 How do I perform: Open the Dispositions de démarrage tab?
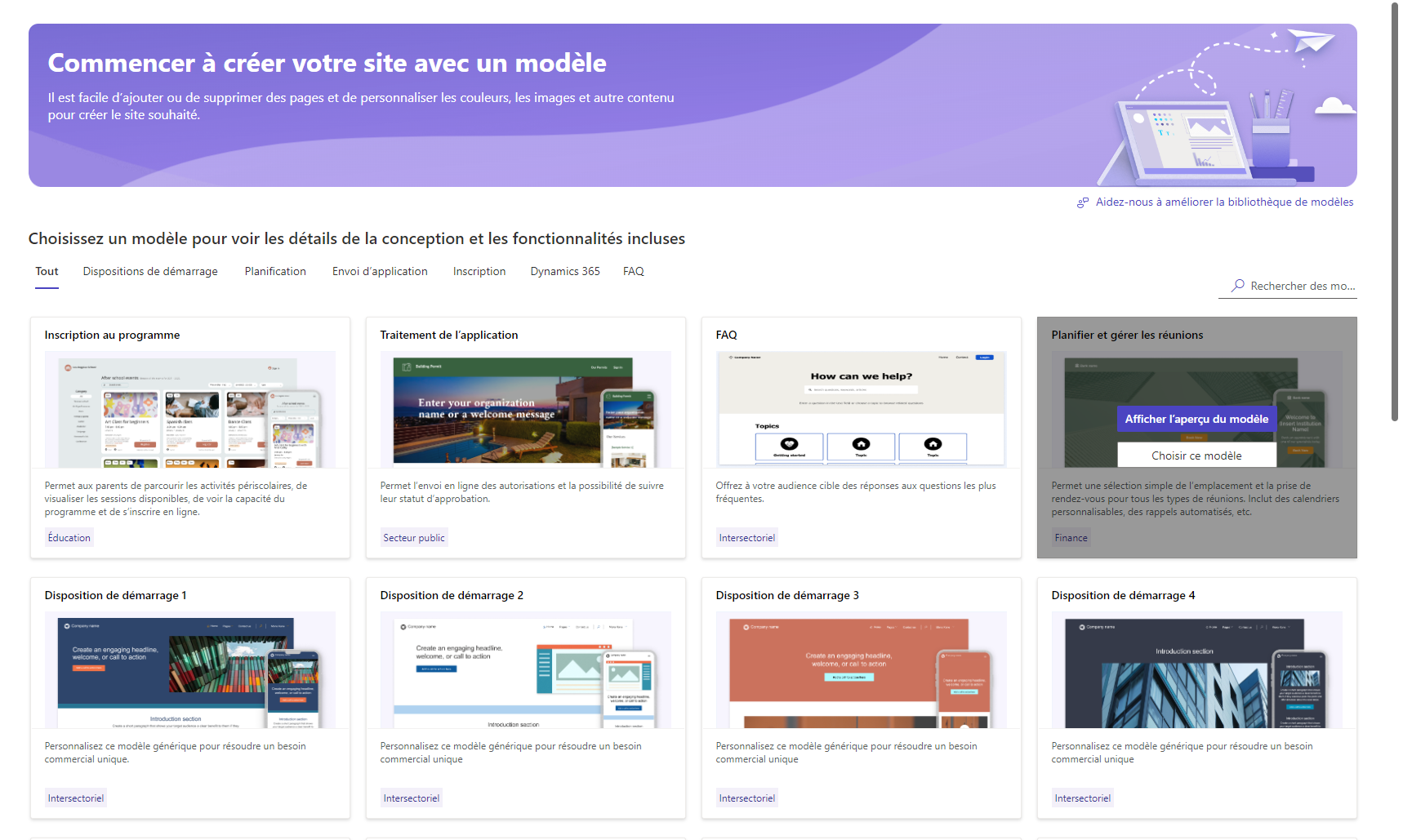point(149,271)
